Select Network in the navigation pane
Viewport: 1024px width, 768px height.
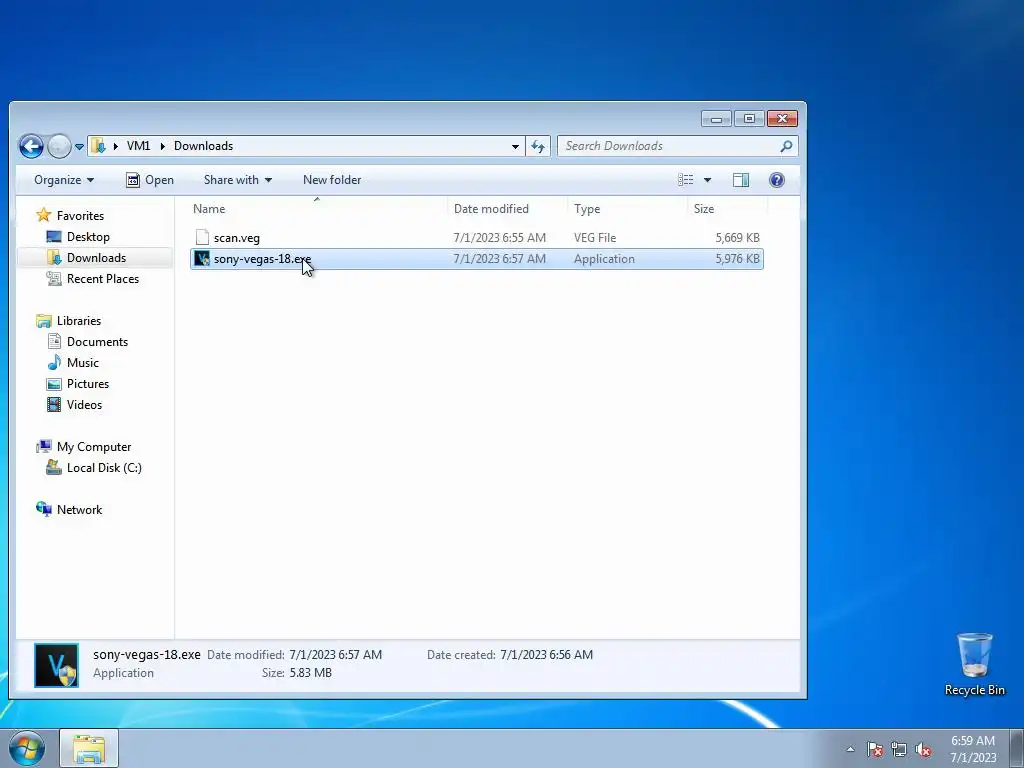pos(79,509)
